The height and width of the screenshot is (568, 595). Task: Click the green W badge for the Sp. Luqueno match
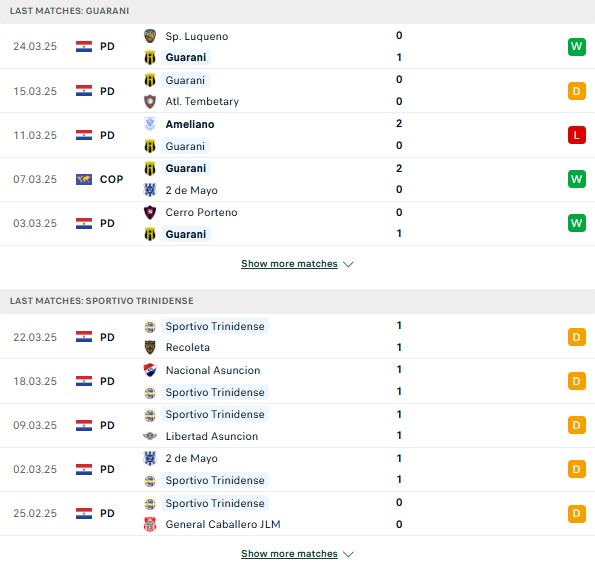pyautogui.click(x=576, y=47)
